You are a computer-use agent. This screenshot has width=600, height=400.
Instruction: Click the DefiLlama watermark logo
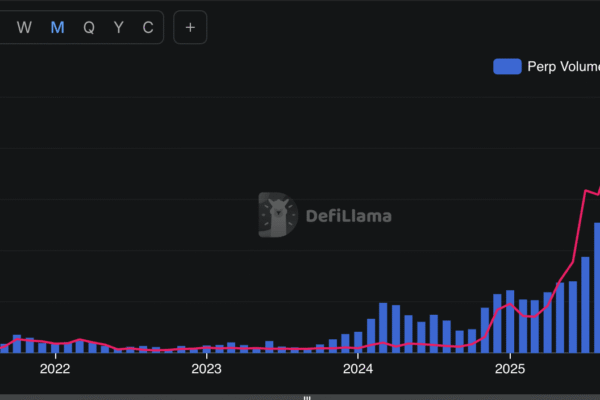(x=277, y=215)
